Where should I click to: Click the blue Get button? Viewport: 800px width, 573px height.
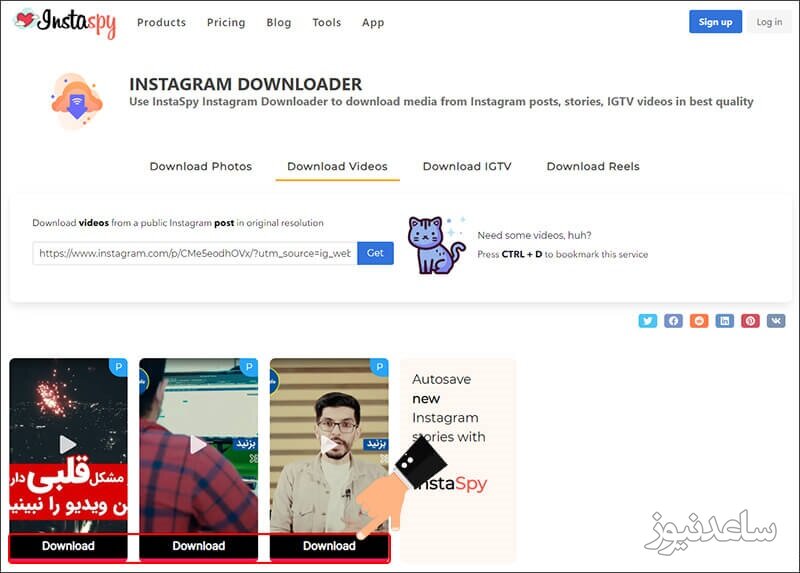[375, 253]
